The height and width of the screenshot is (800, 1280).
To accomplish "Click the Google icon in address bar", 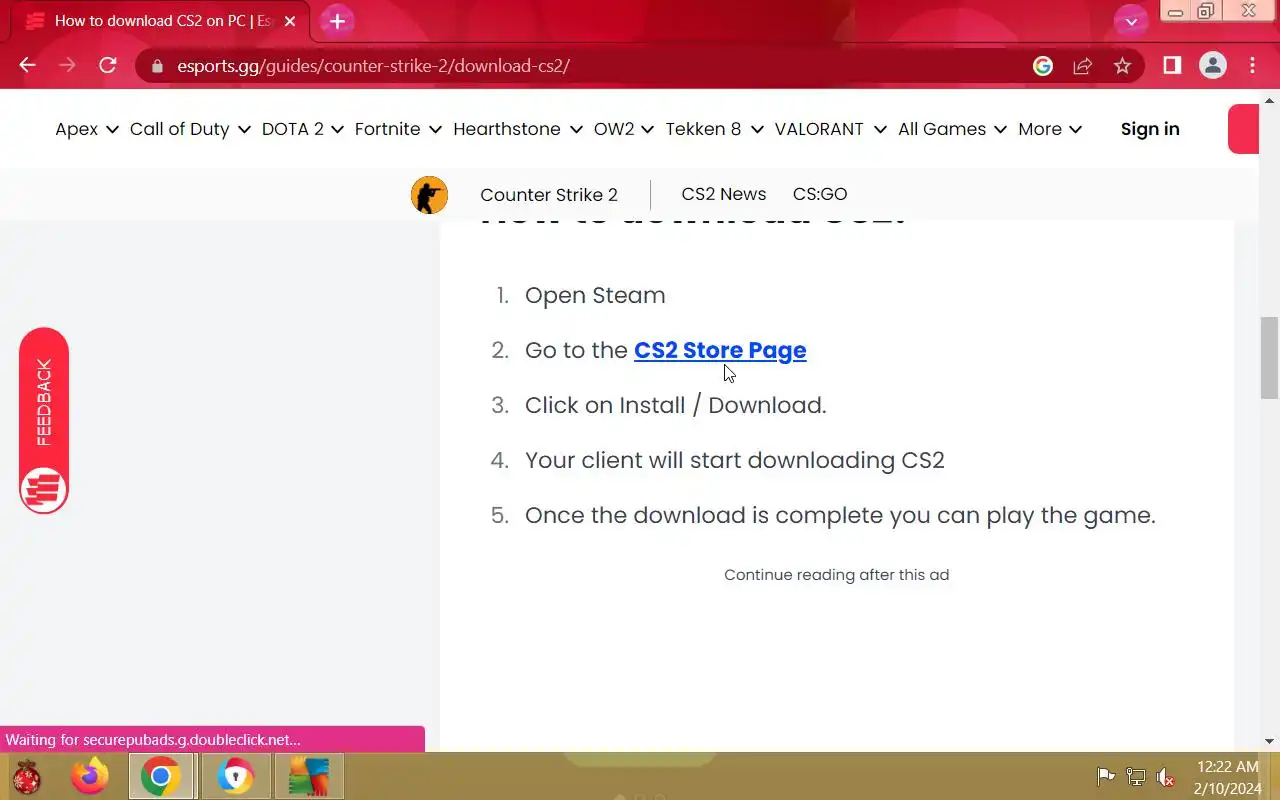I will (1043, 66).
